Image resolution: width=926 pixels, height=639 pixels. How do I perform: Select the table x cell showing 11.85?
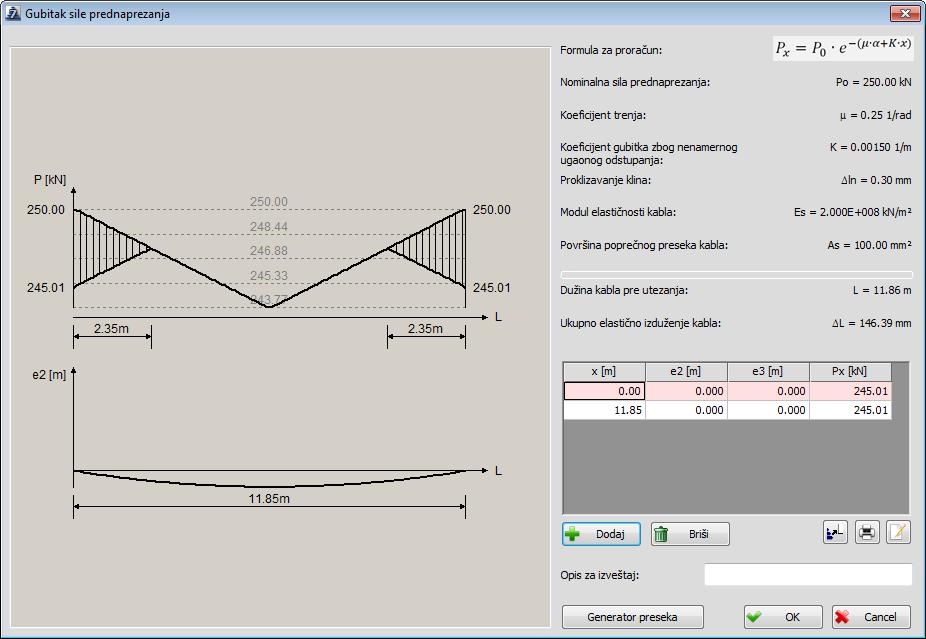coord(604,410)
